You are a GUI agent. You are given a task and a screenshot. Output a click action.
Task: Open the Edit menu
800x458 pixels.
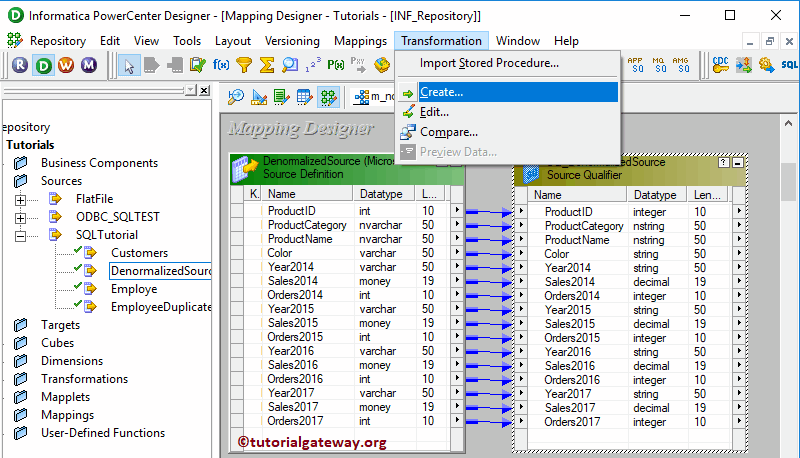[x=110, y=41]
